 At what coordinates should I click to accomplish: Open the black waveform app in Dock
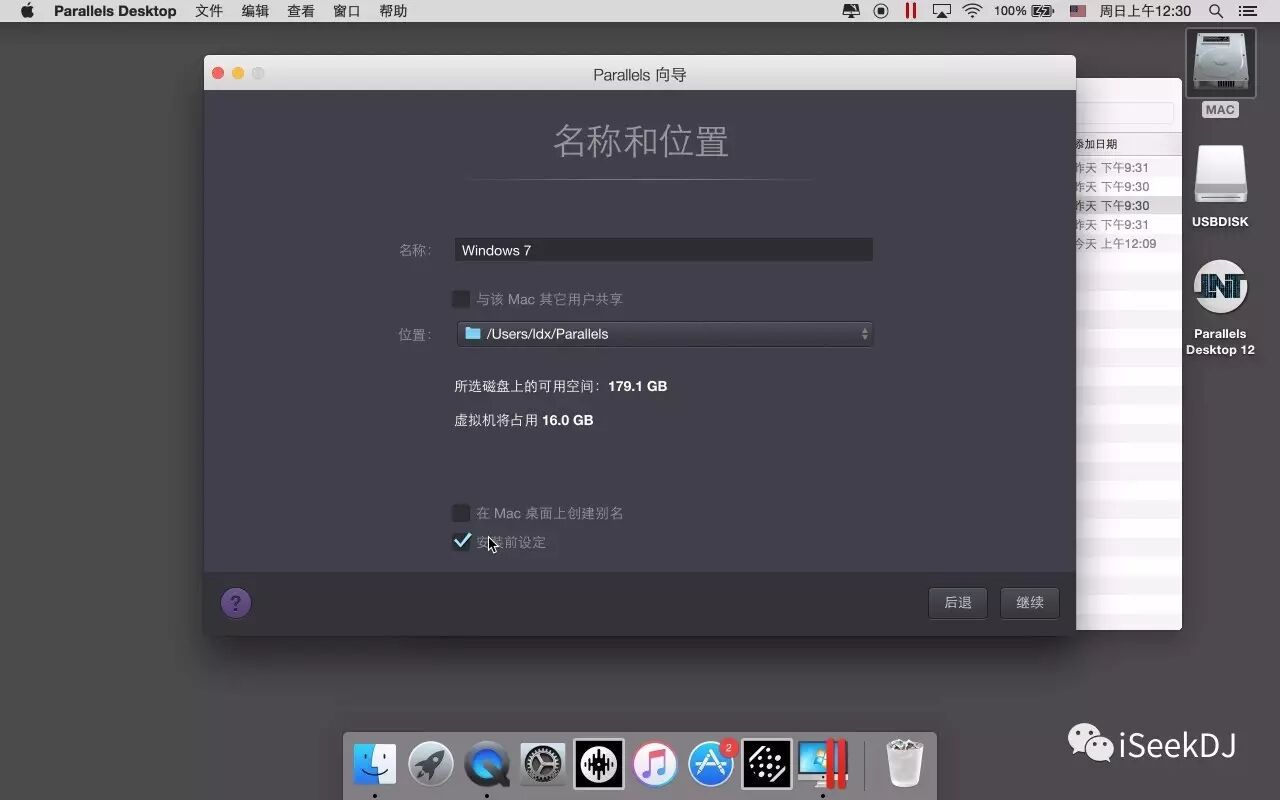click(x=599, y=765)
